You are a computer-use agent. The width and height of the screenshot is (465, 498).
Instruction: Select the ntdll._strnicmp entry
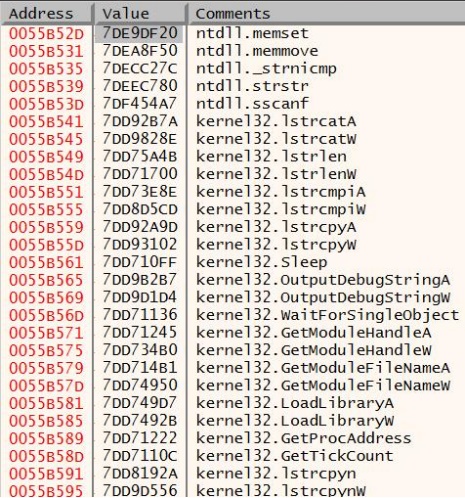coord(266,69)
